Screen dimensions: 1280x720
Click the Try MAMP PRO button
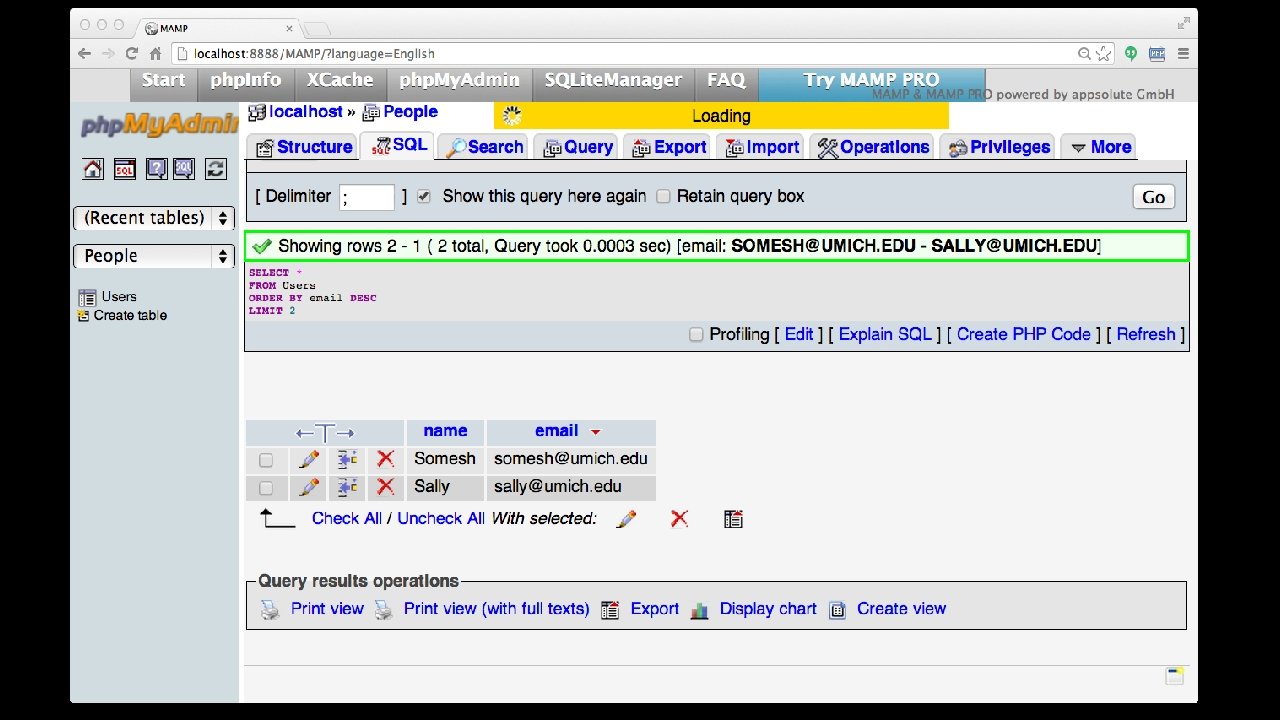871,80
